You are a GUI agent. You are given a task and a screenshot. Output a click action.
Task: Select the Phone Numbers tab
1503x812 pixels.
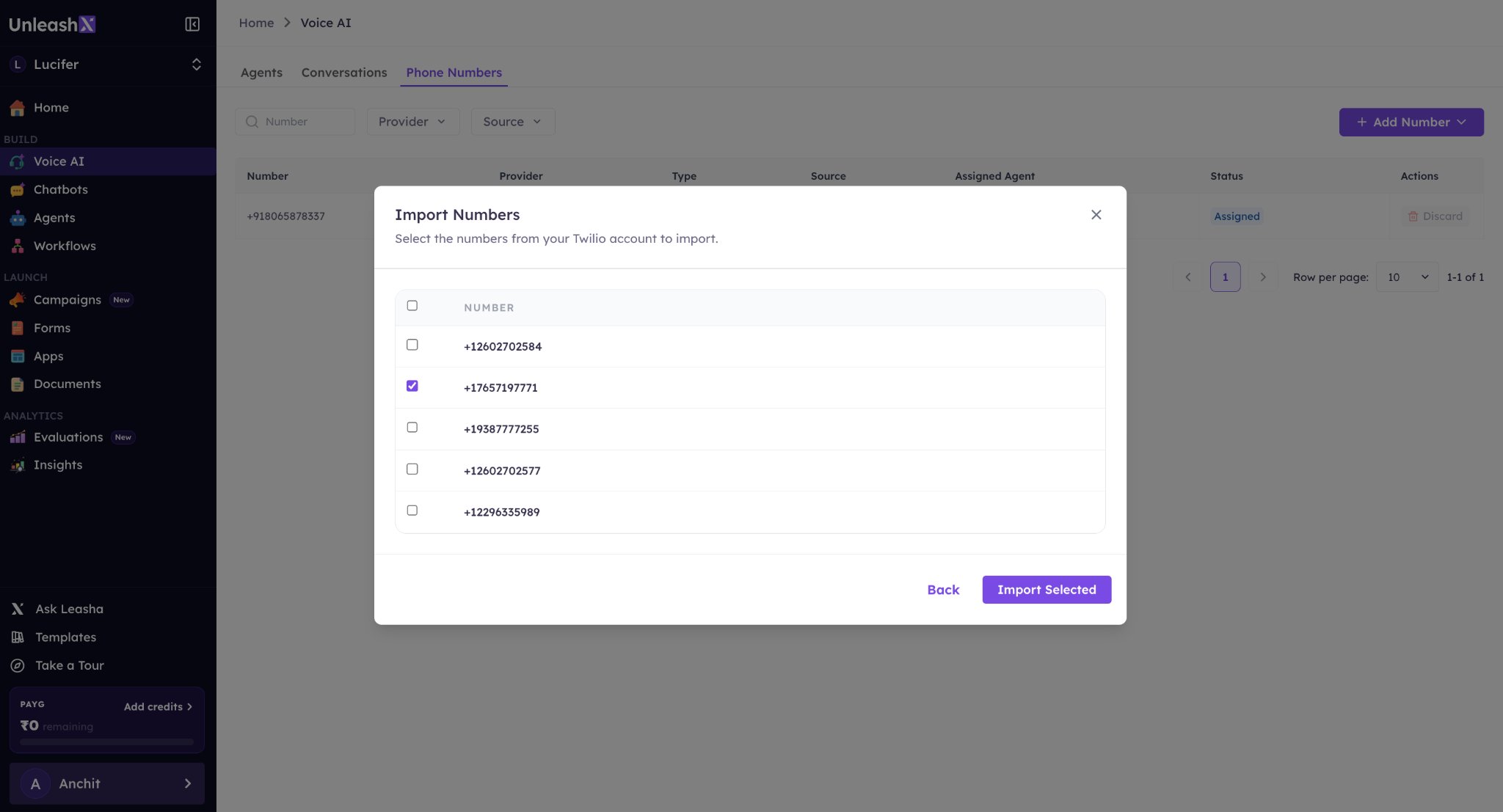[454, 73]
